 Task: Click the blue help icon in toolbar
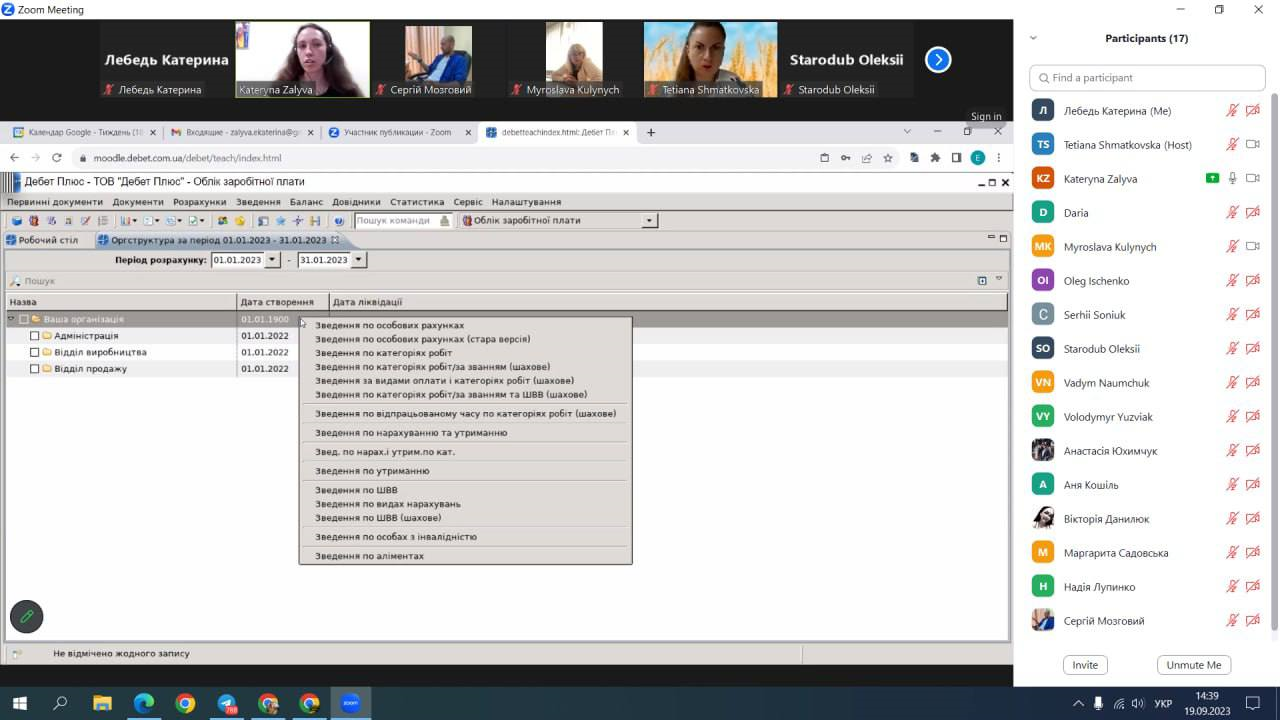(339, 221)
